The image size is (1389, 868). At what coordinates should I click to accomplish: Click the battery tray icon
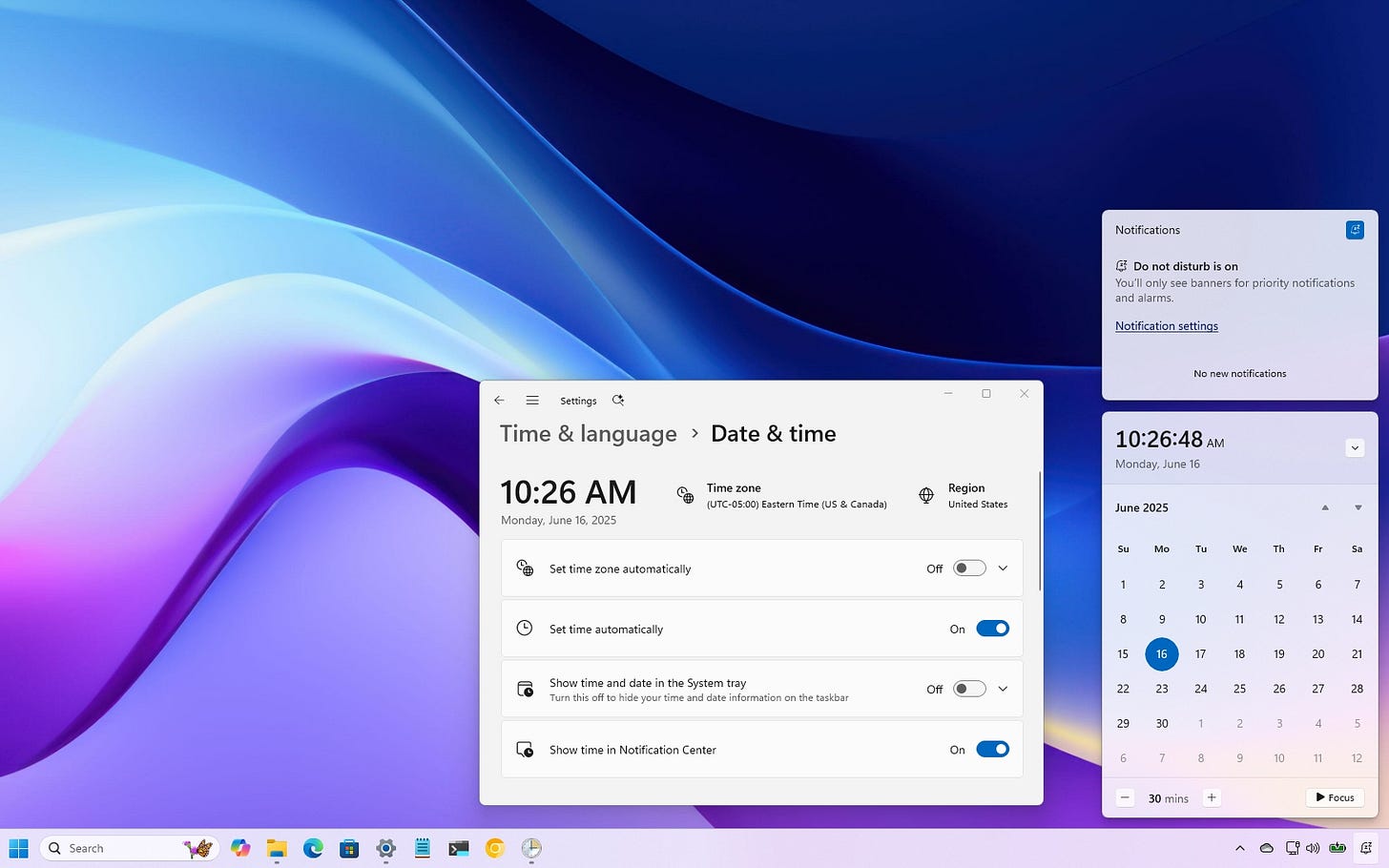tap(1337, 848)
